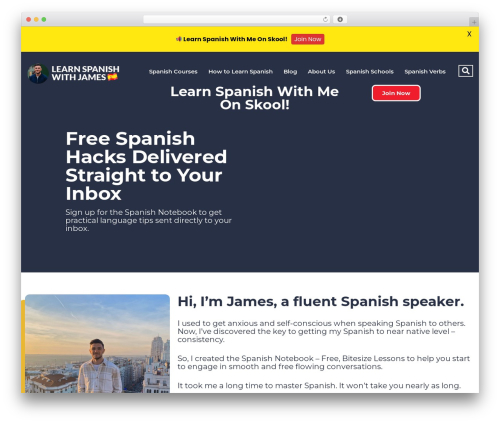500x423 pixels.
Task: Click the browser reload icon
Action: click(x=325, y=20)
